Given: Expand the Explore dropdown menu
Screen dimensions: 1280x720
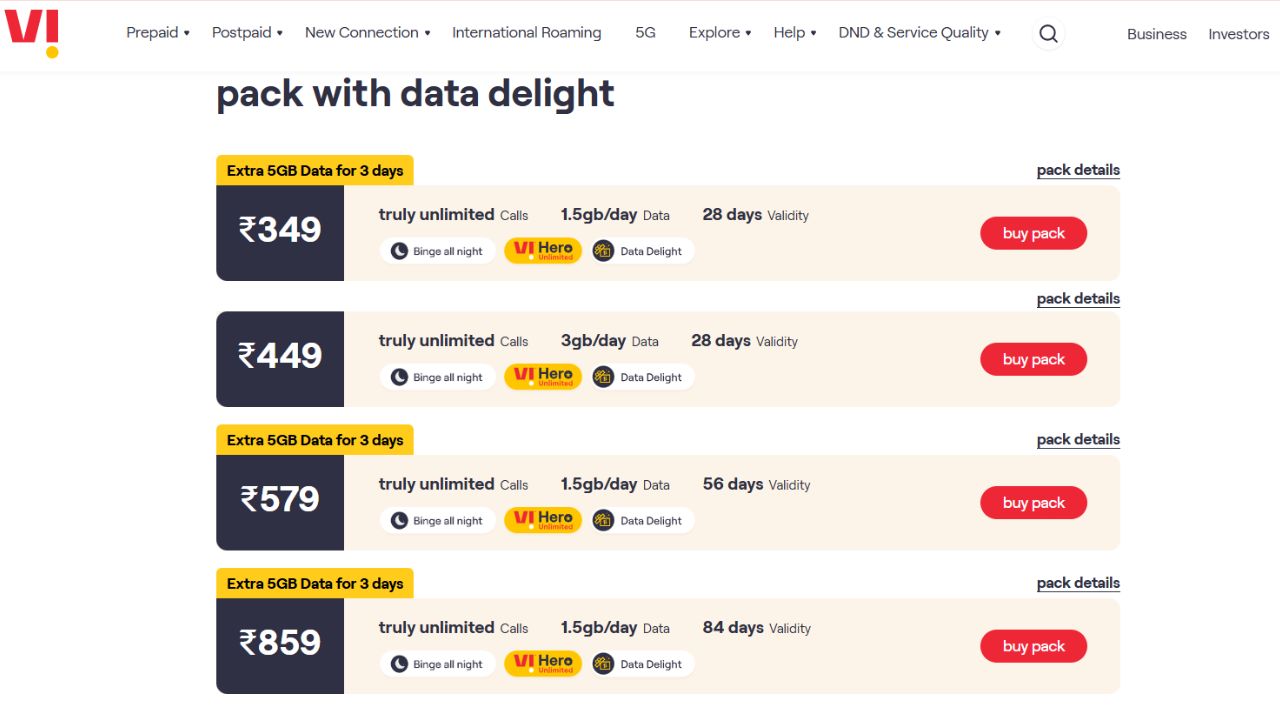Looking at the screenshot, I should [720, 32].
